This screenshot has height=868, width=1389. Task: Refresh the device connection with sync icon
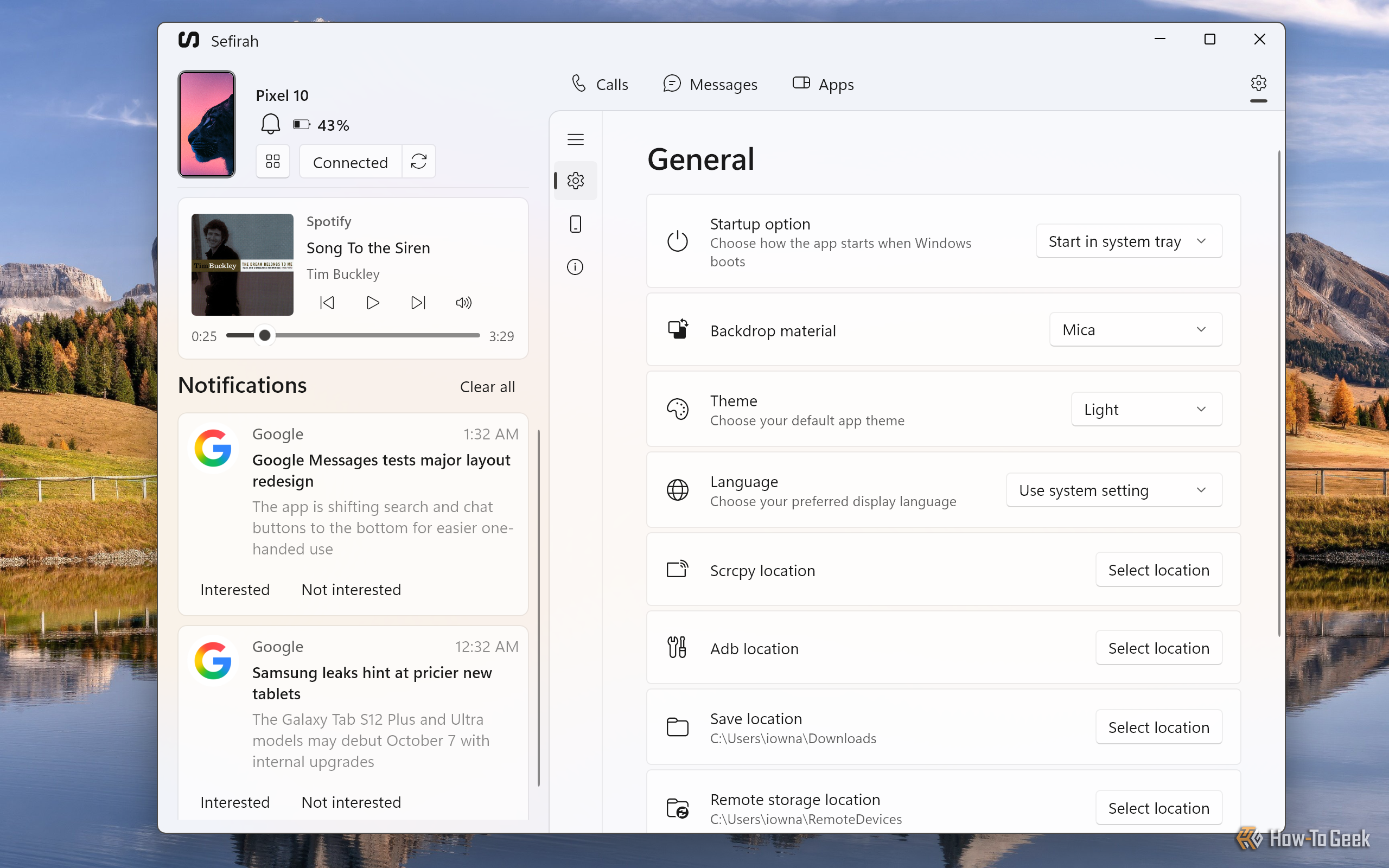tap(419, 161)
